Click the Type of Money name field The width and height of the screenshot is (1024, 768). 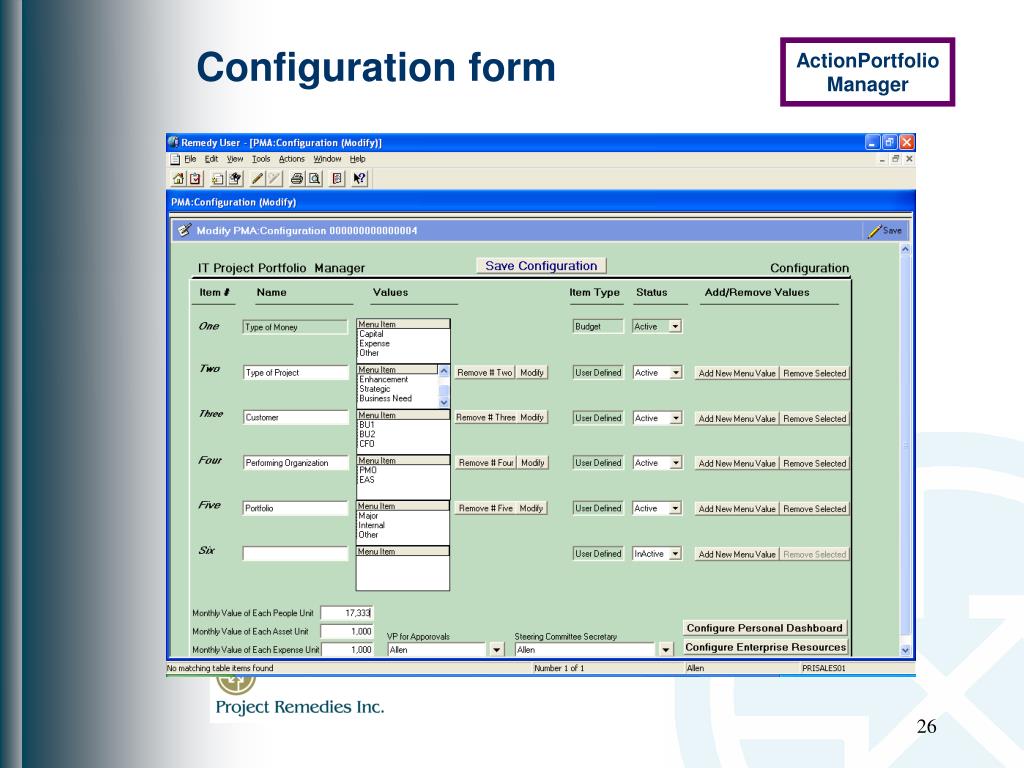pos(295,327)
